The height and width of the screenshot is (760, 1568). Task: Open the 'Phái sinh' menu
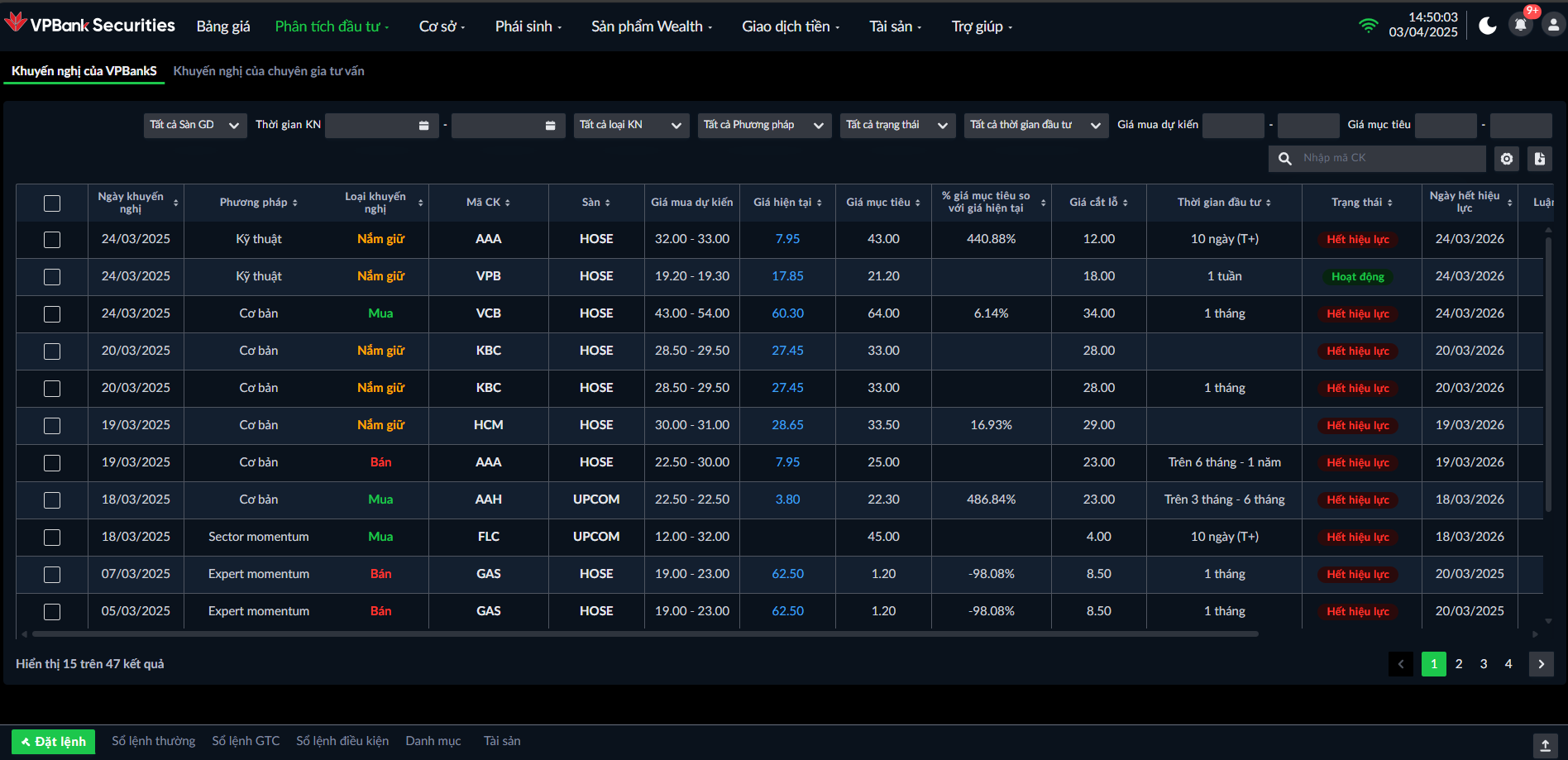click(528, 26)
